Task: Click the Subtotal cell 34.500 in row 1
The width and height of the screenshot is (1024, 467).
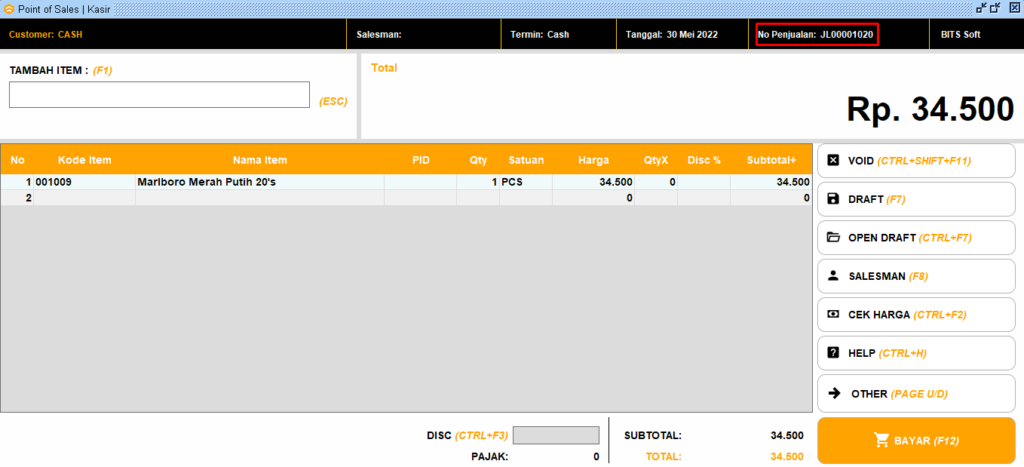Action: (x=771, y=182)
